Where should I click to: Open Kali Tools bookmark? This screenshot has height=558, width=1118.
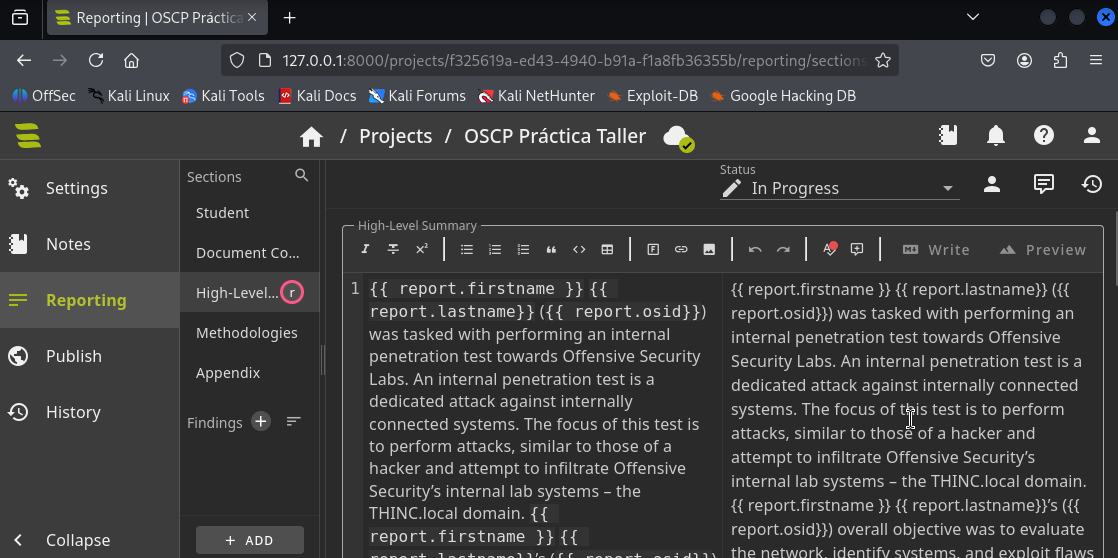click(223, 95)
